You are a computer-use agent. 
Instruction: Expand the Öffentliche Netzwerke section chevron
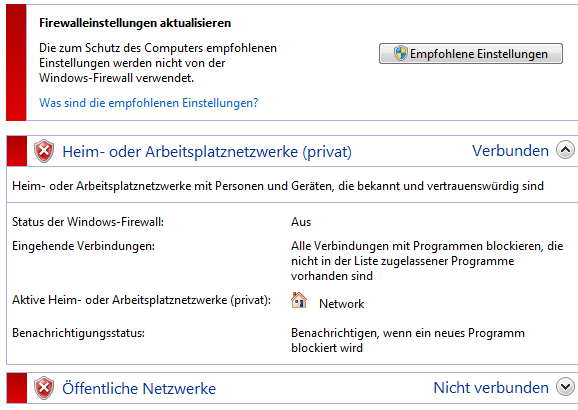(565, 387)
